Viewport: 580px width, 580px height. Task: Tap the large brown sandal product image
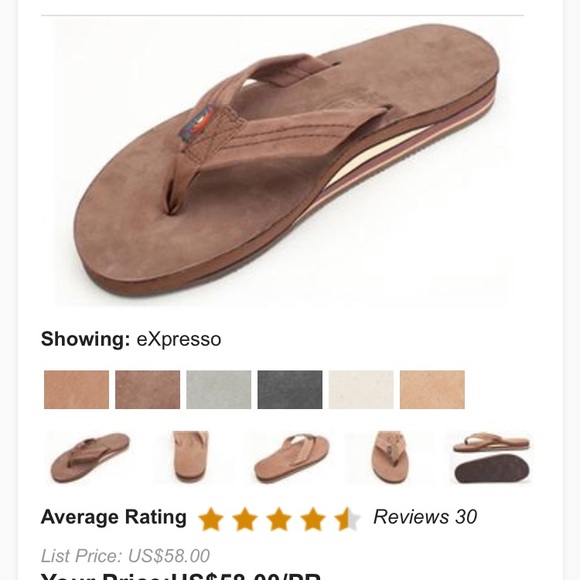click(282, 163)
